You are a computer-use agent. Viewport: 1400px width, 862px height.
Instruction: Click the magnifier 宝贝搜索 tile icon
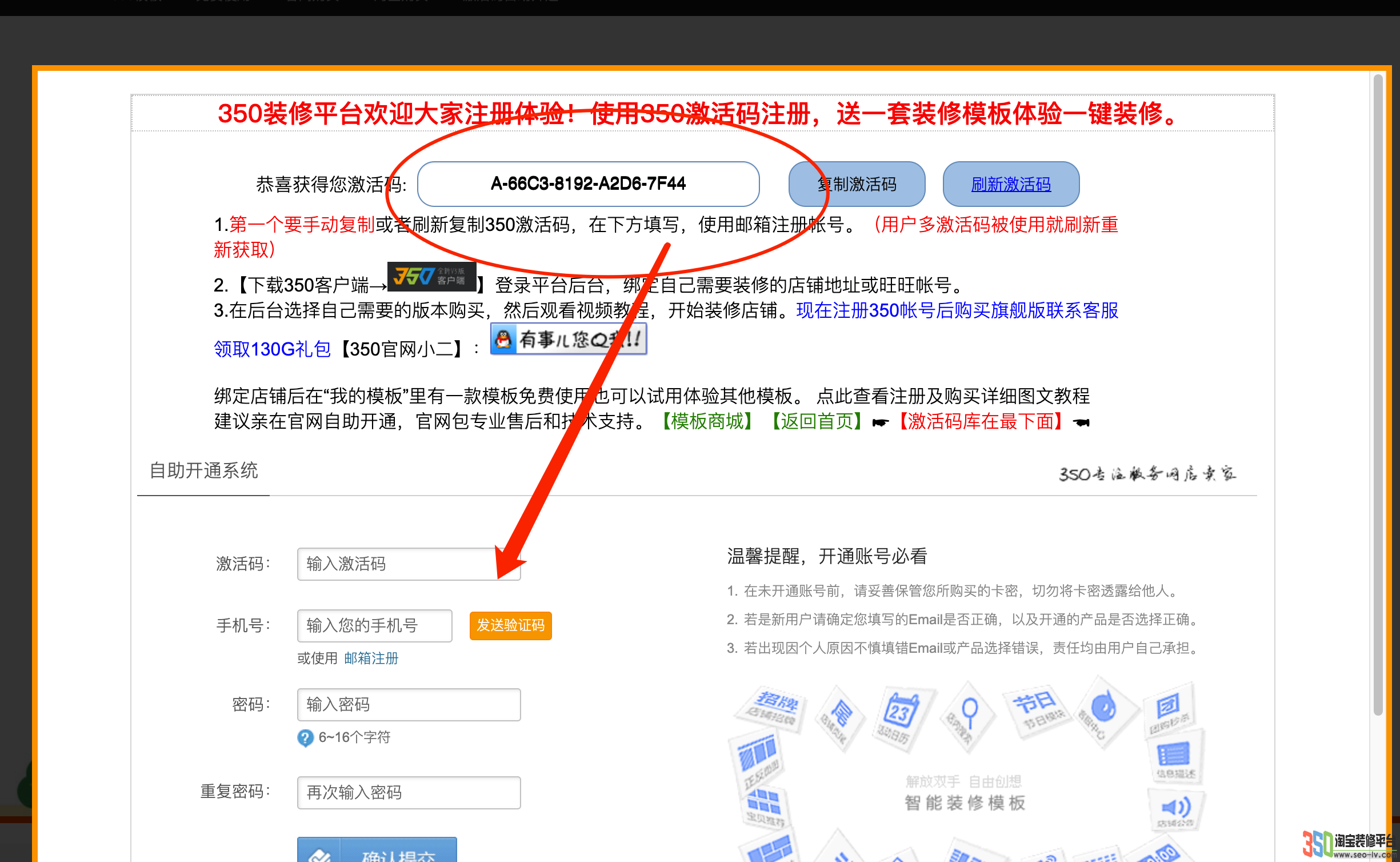tap(969, 717)
